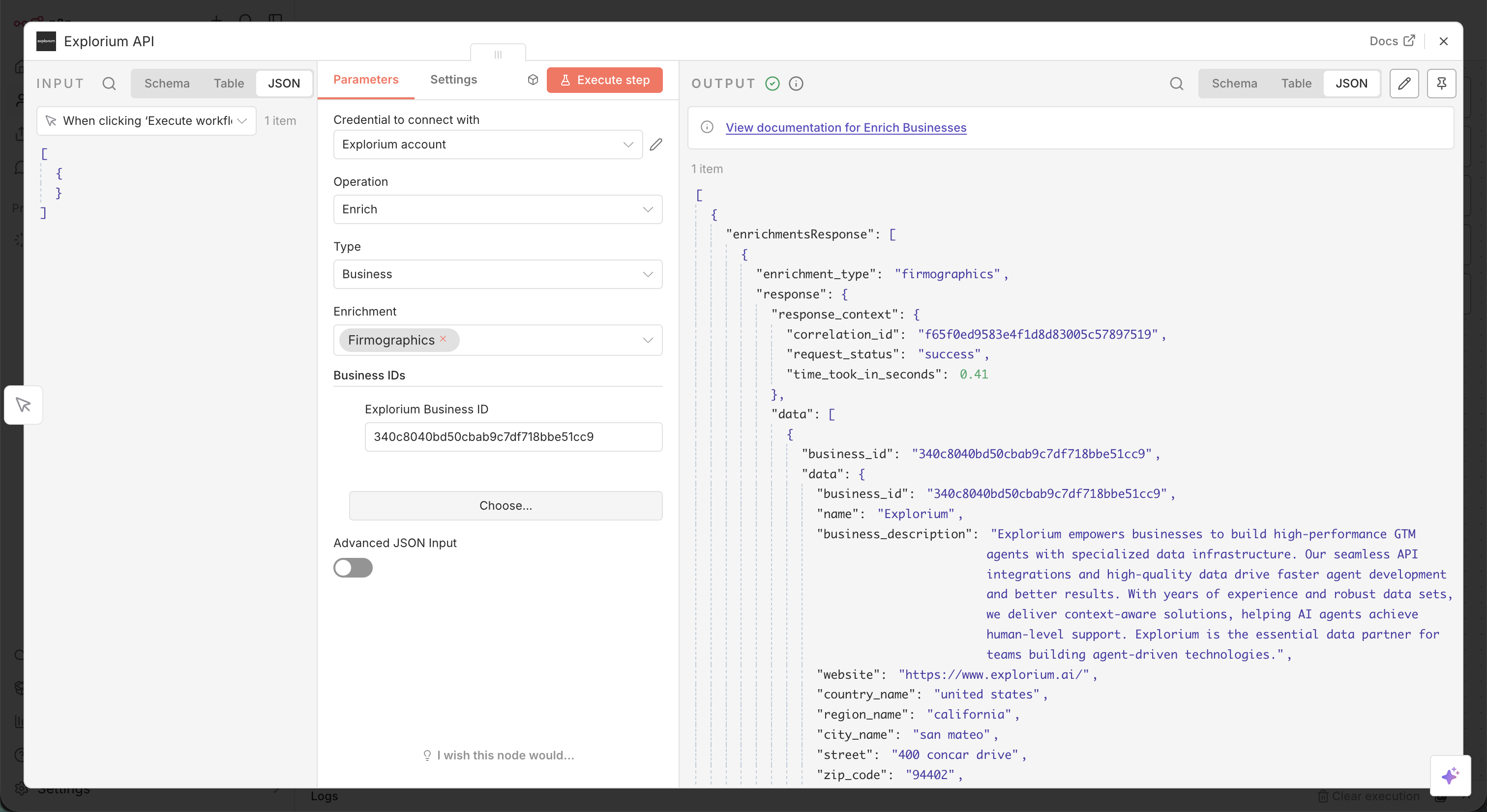Viewport: 1487px width, 812px height.
Task: Click the edit output pencil icon
Action: [1404, 84]
